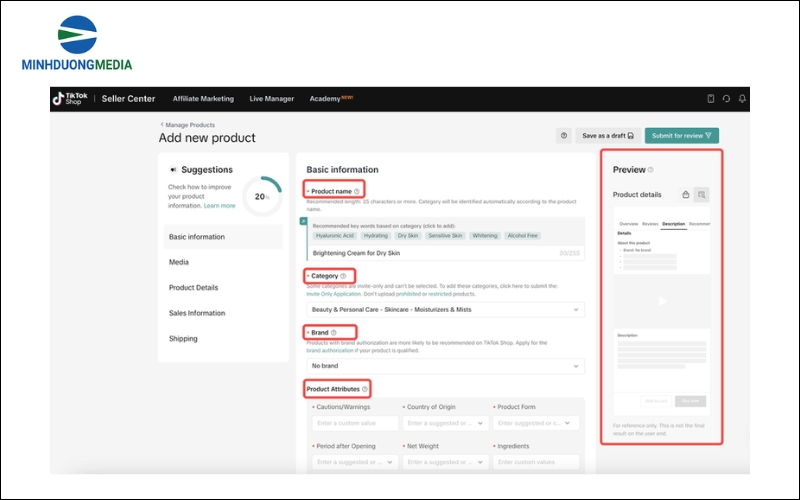Click the Cautions/Warnings input field
800x500 pixels.
pos(355,423)
